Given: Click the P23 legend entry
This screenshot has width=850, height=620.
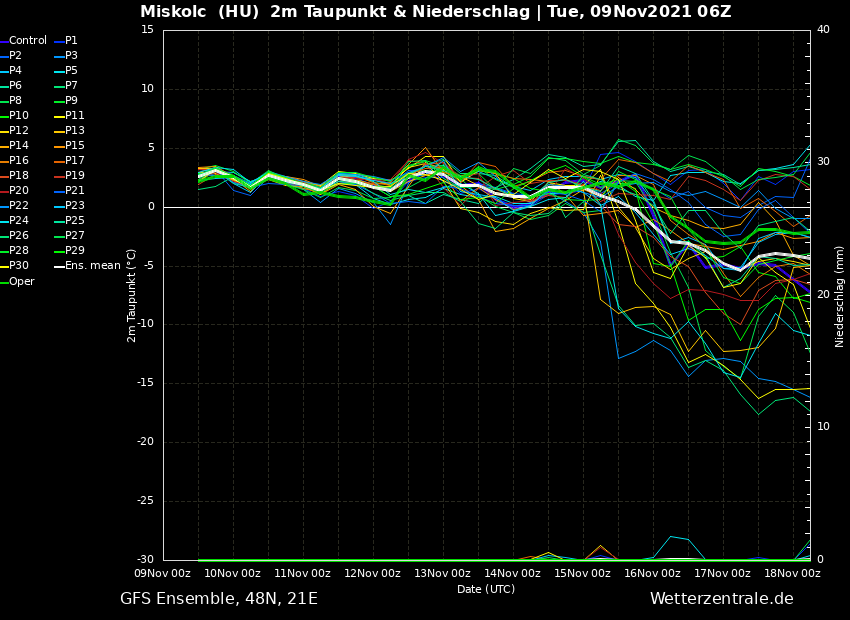Looking at the screenshot, I should pos(75,206).
